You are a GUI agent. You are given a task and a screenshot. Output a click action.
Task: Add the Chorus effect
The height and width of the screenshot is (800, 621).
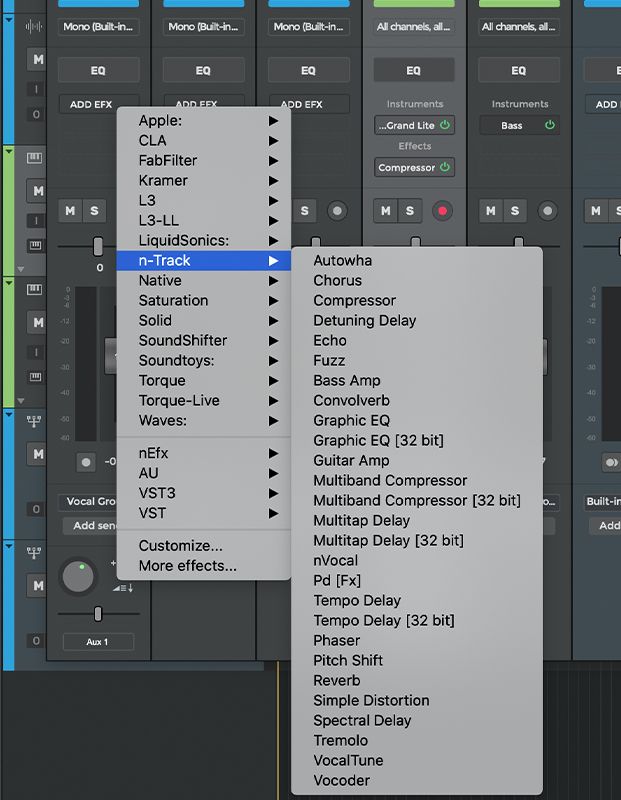(x=416, y=280)
